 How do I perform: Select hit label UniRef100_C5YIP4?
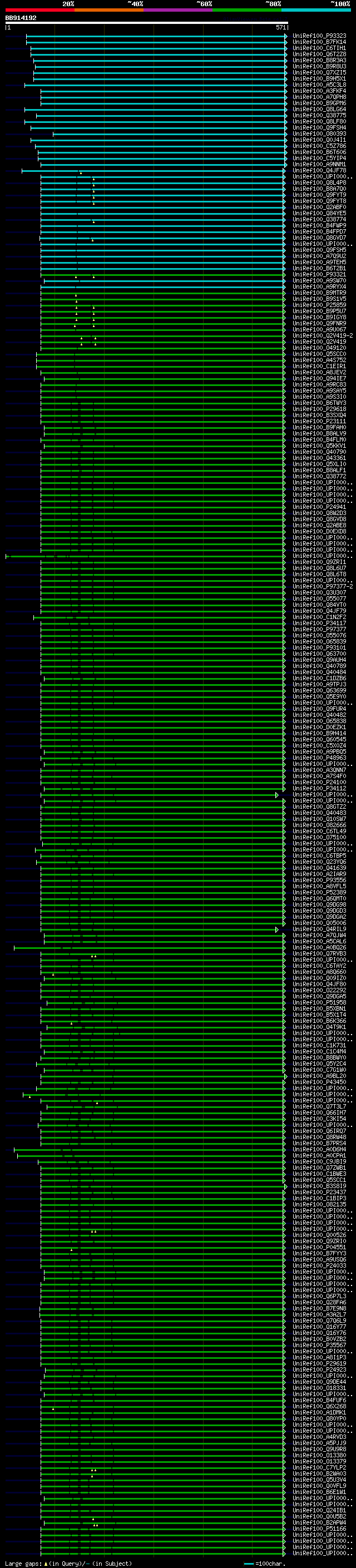coord(319,159)
